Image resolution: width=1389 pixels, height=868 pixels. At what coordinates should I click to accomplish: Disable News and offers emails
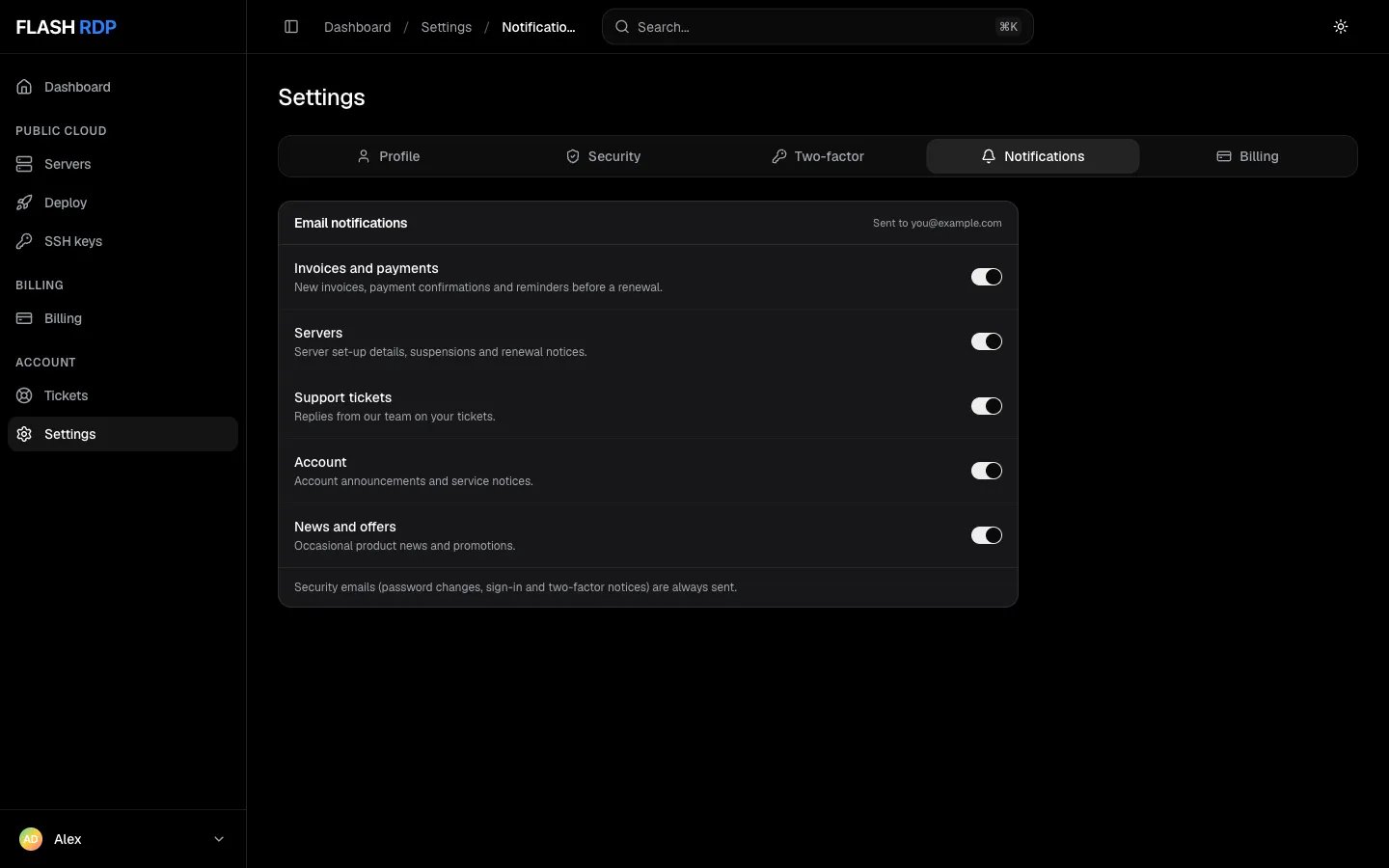click(x=986, y=535)
